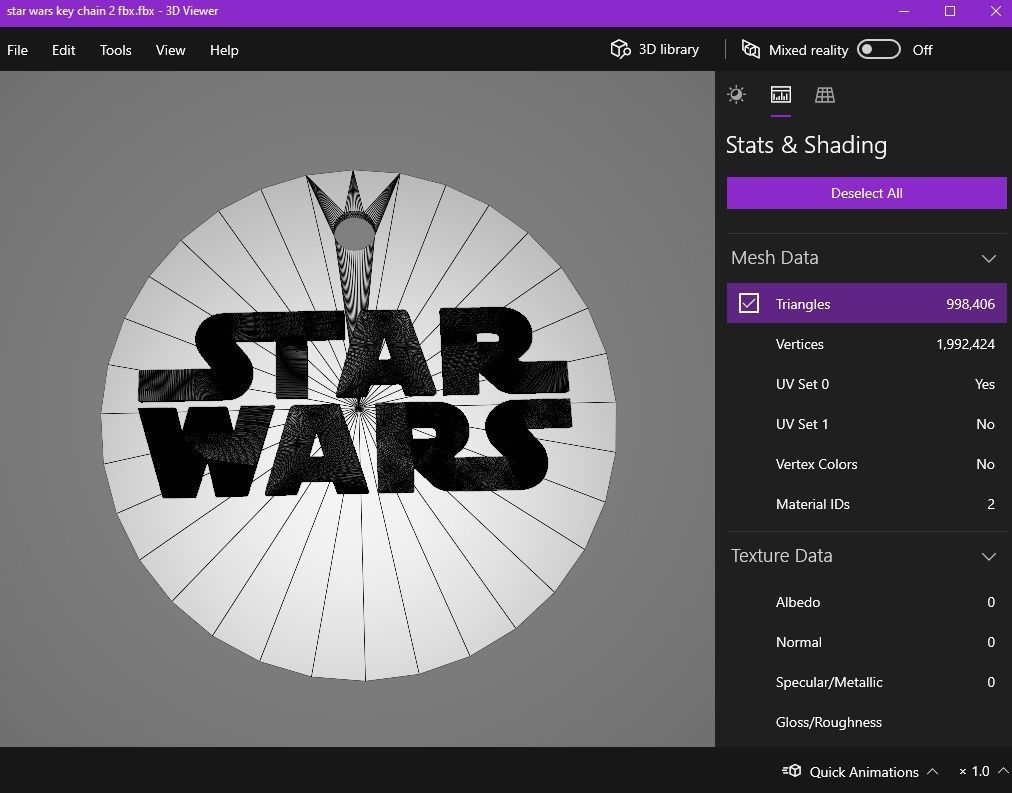Click the Deselect All button
This screenshot has width=1012, height=793.
(x=866, y=193)
